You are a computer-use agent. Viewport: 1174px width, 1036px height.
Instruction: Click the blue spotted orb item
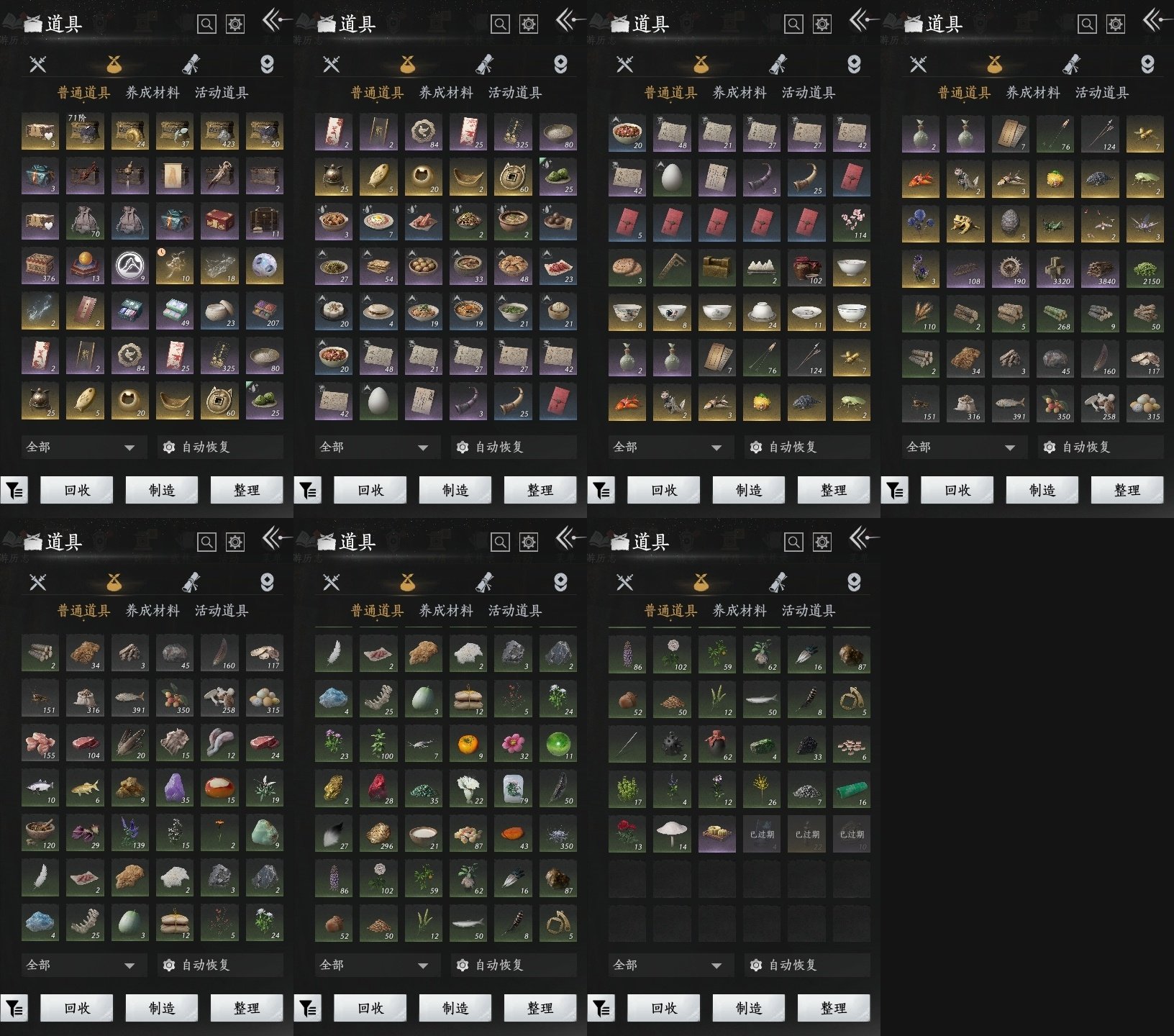pyautogui.click(x=264, y=266)
